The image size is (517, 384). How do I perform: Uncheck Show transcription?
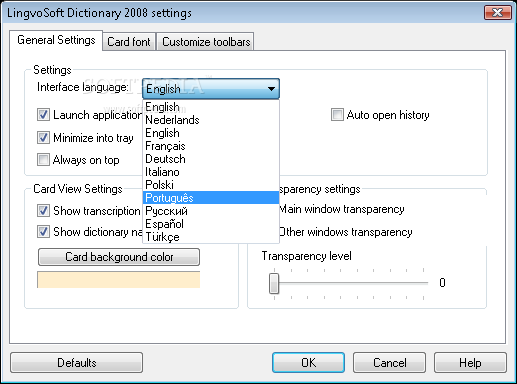(43, 211)
